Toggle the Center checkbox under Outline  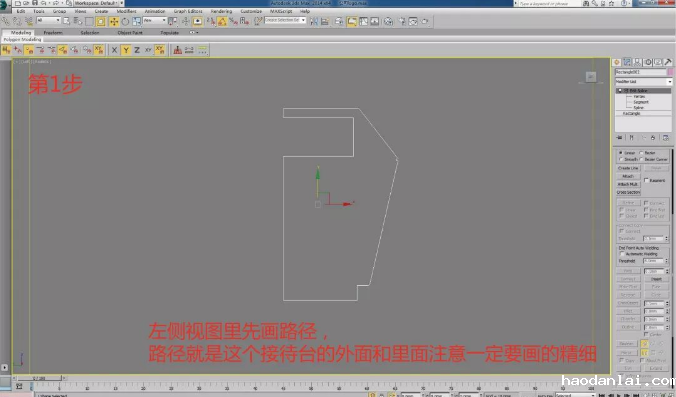pos(646,334)
